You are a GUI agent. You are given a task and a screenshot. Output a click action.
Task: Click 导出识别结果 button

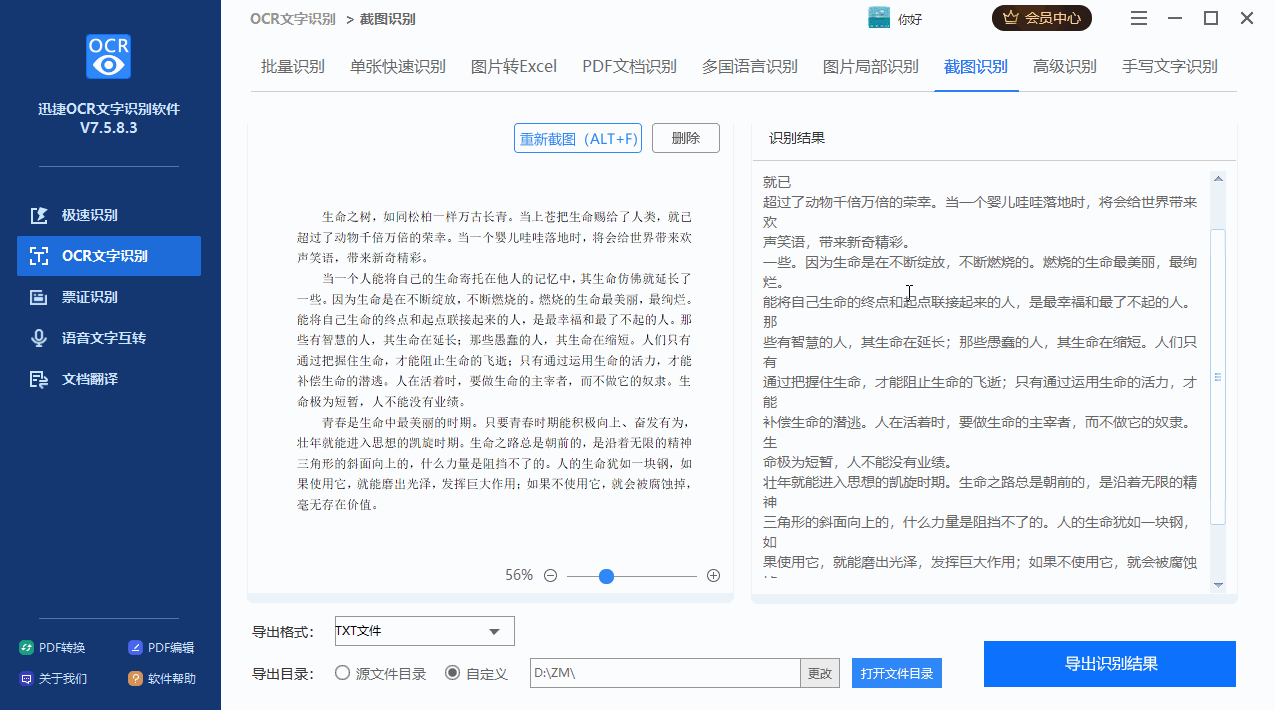coord(1110,664)
